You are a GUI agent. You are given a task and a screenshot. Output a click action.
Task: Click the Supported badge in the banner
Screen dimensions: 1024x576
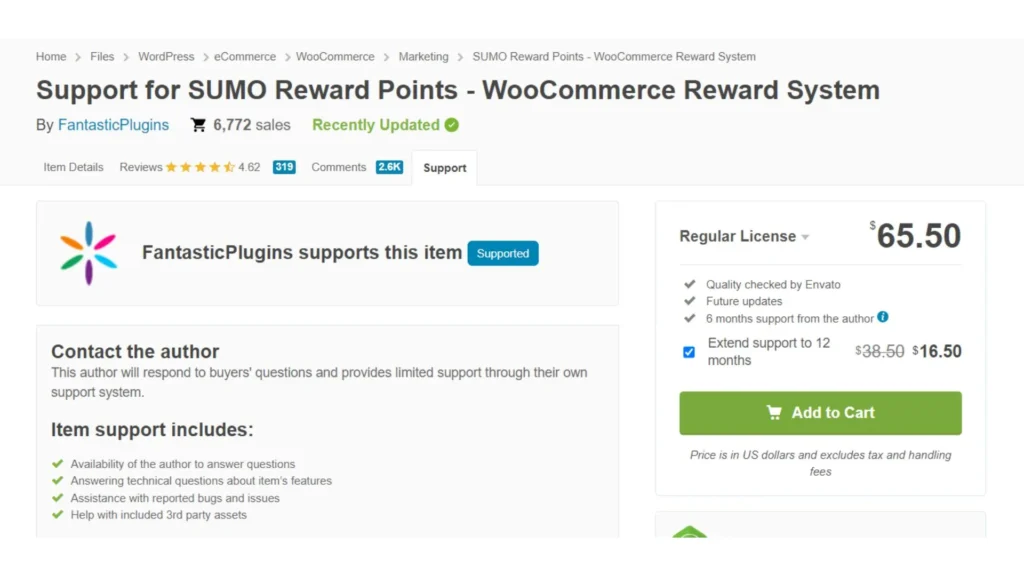(x=503, y=253)
